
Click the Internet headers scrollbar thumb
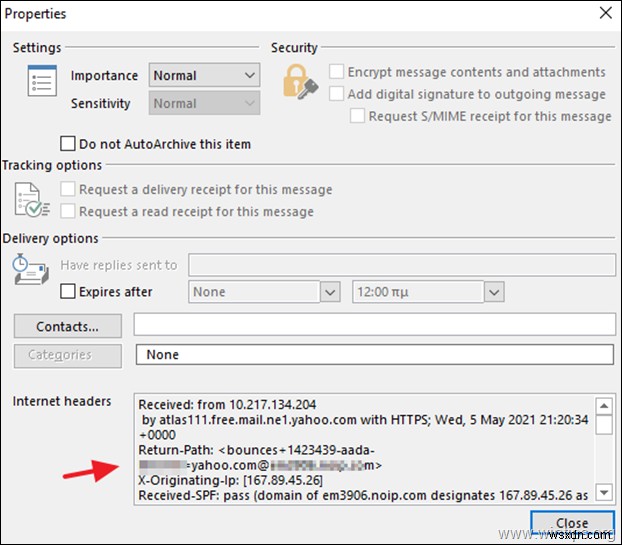tap(604, 425)
